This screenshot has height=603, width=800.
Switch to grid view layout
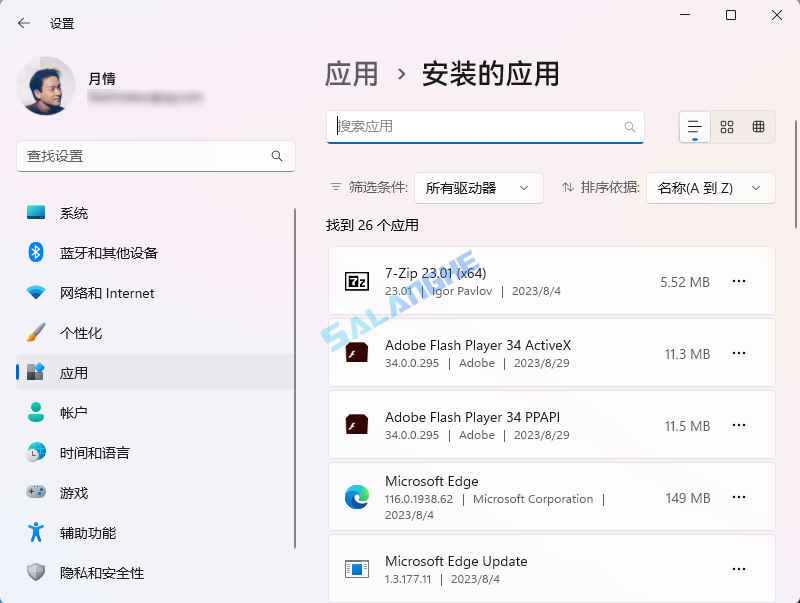[727, 127]
